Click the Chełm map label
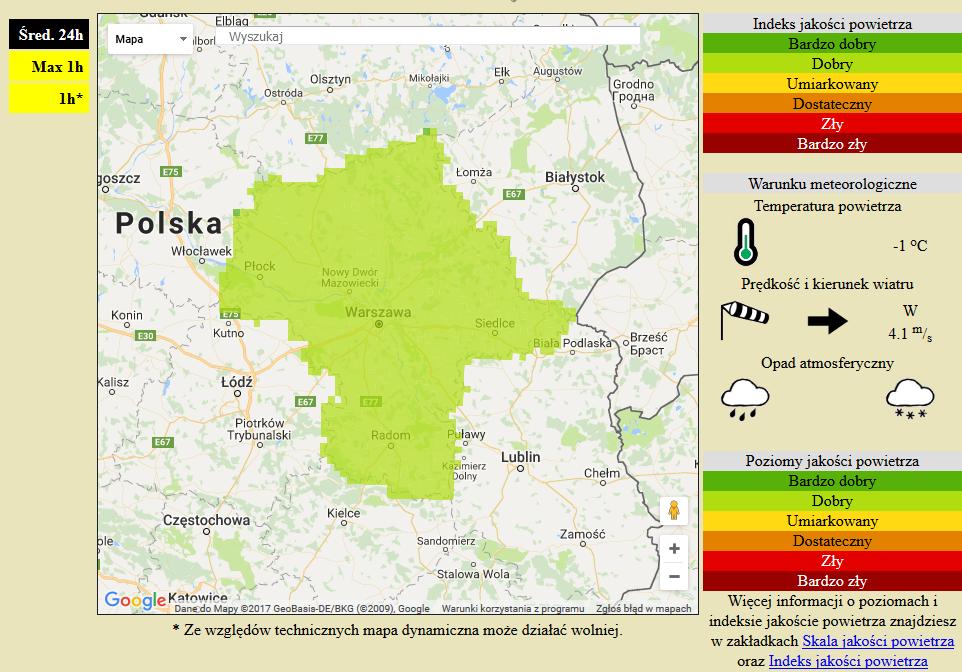 [601, 473]
